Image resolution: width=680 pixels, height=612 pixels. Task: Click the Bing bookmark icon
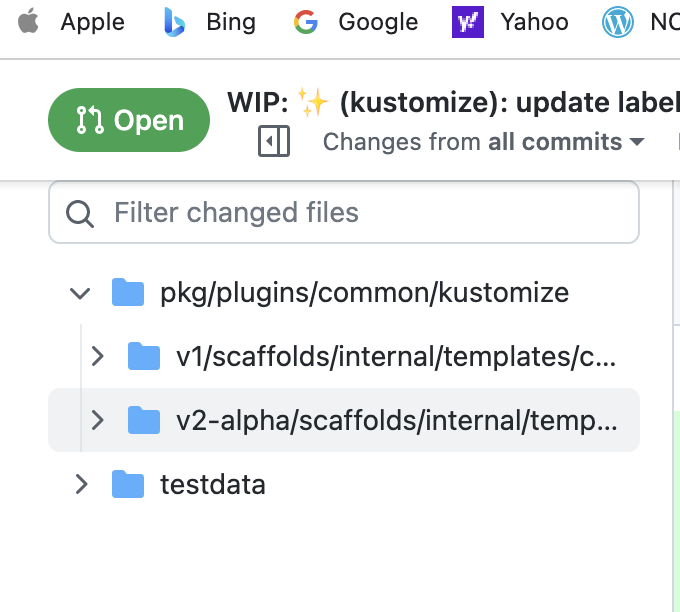174,21
